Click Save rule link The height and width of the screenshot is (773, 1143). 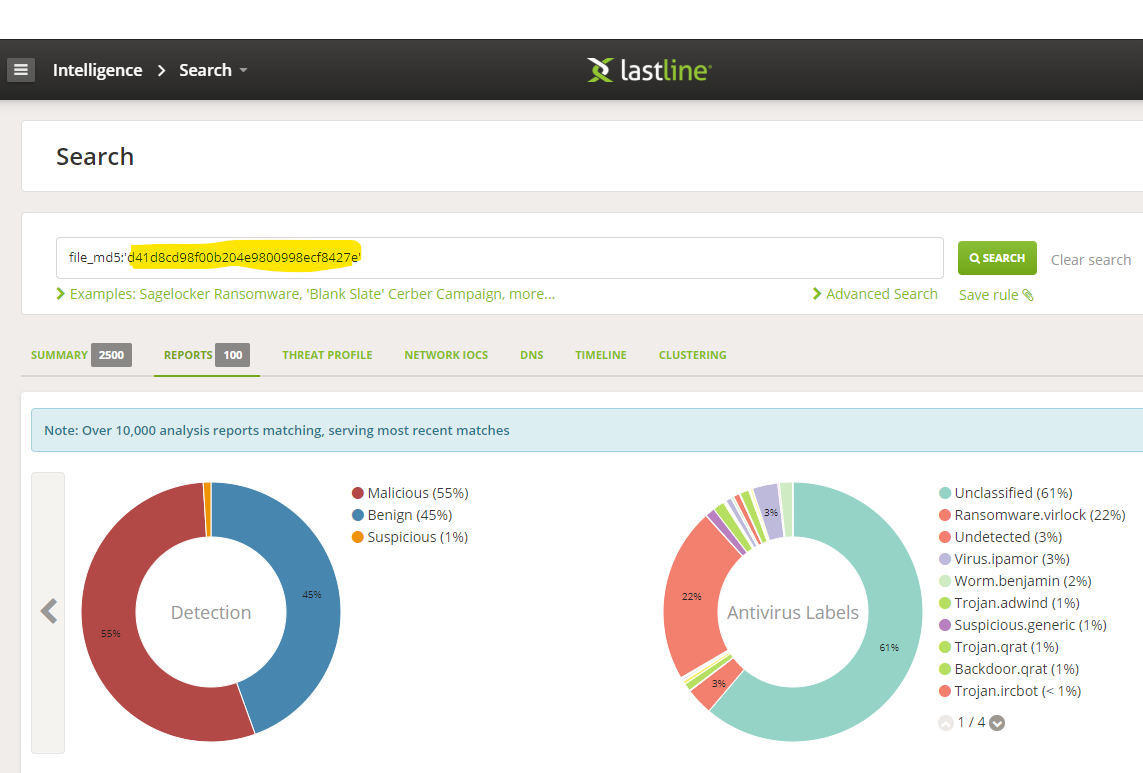click(x=996, y=295)
